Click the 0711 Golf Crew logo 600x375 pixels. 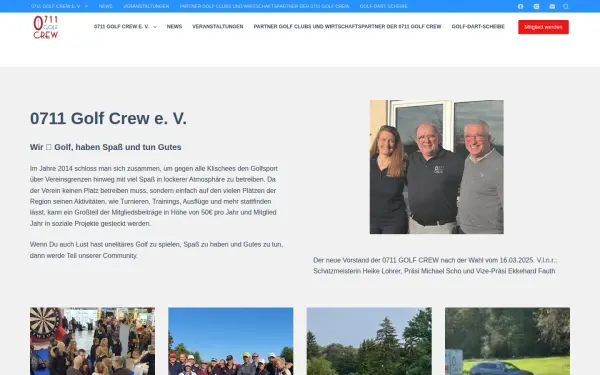point(46,27)
